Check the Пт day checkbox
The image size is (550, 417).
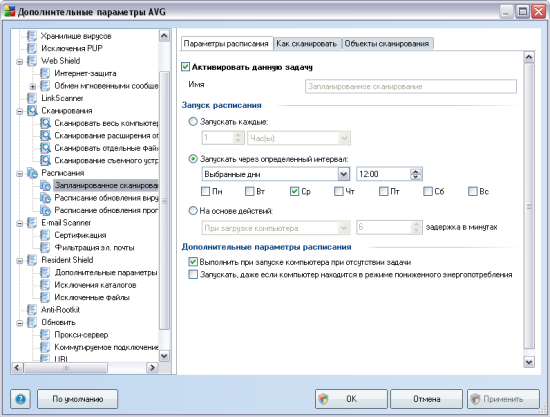tap(383, 191)
